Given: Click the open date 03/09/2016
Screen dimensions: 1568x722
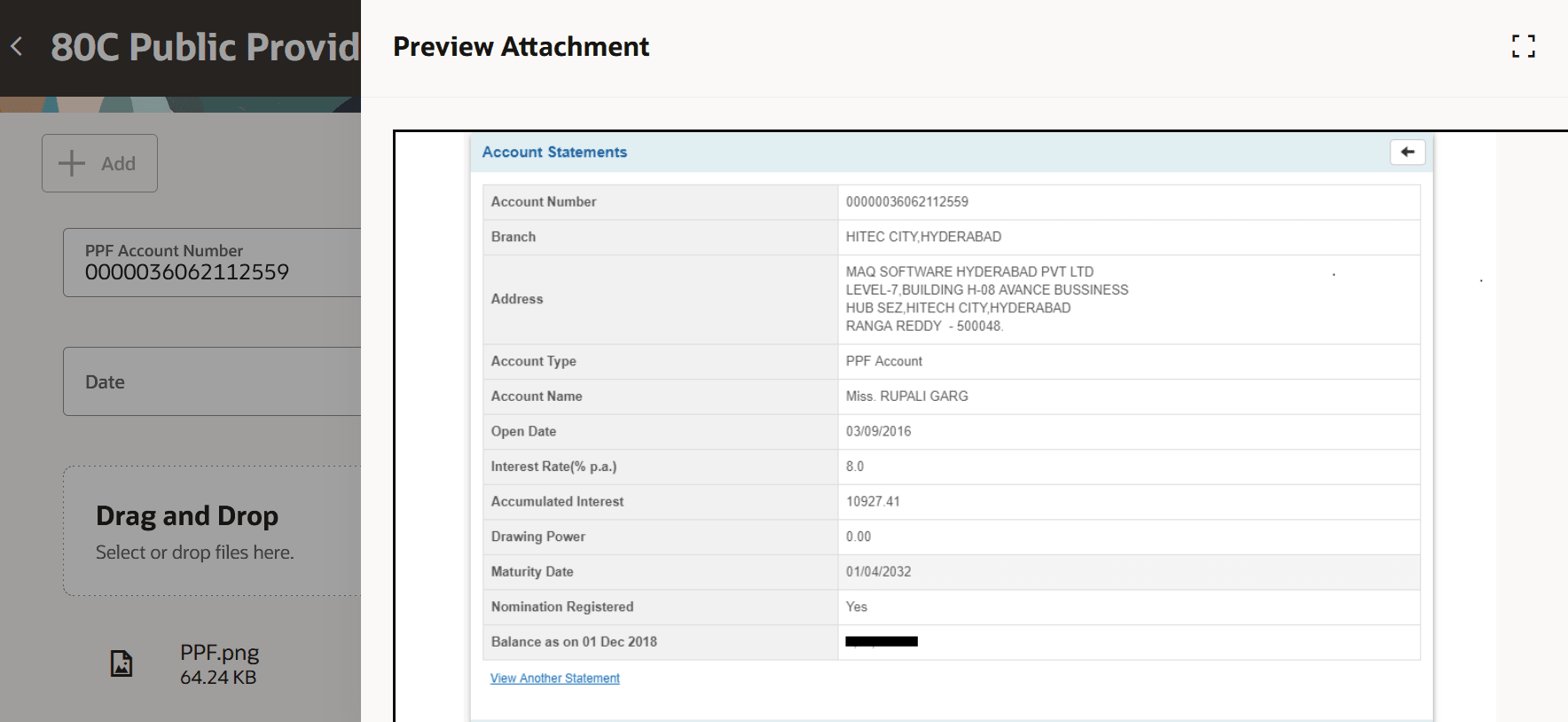Looking at the screenshot, I should click(x=878, y=431).
